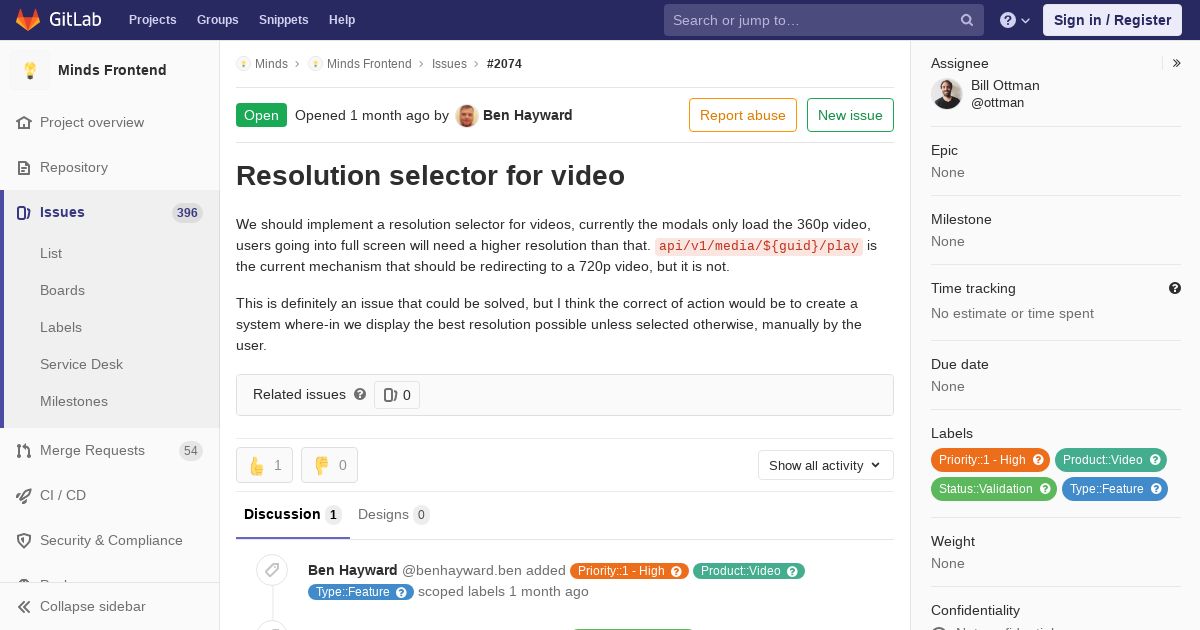Click @benhayward.ben in the discussion entry
This screenshot has width=1200, height=630.
point(462,570)
